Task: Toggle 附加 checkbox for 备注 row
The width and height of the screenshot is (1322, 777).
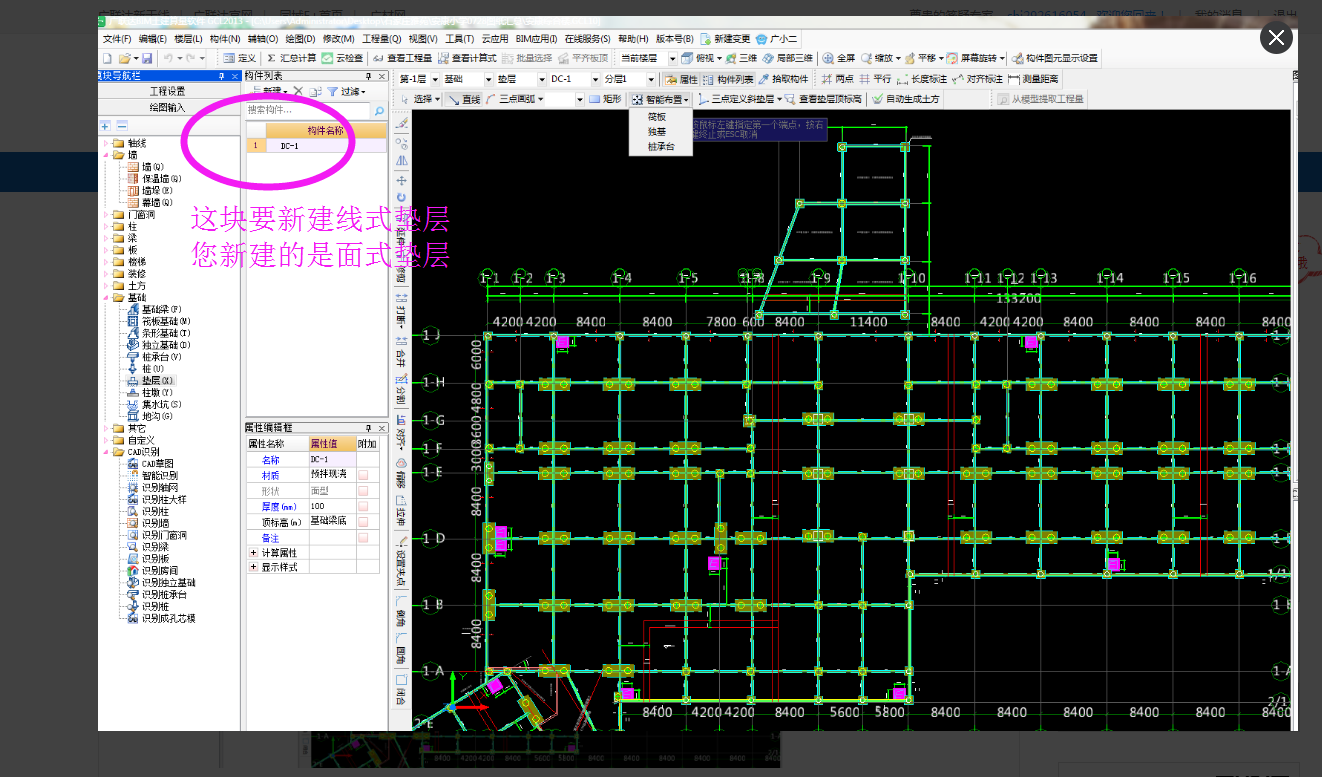Action: pos(364,538)
